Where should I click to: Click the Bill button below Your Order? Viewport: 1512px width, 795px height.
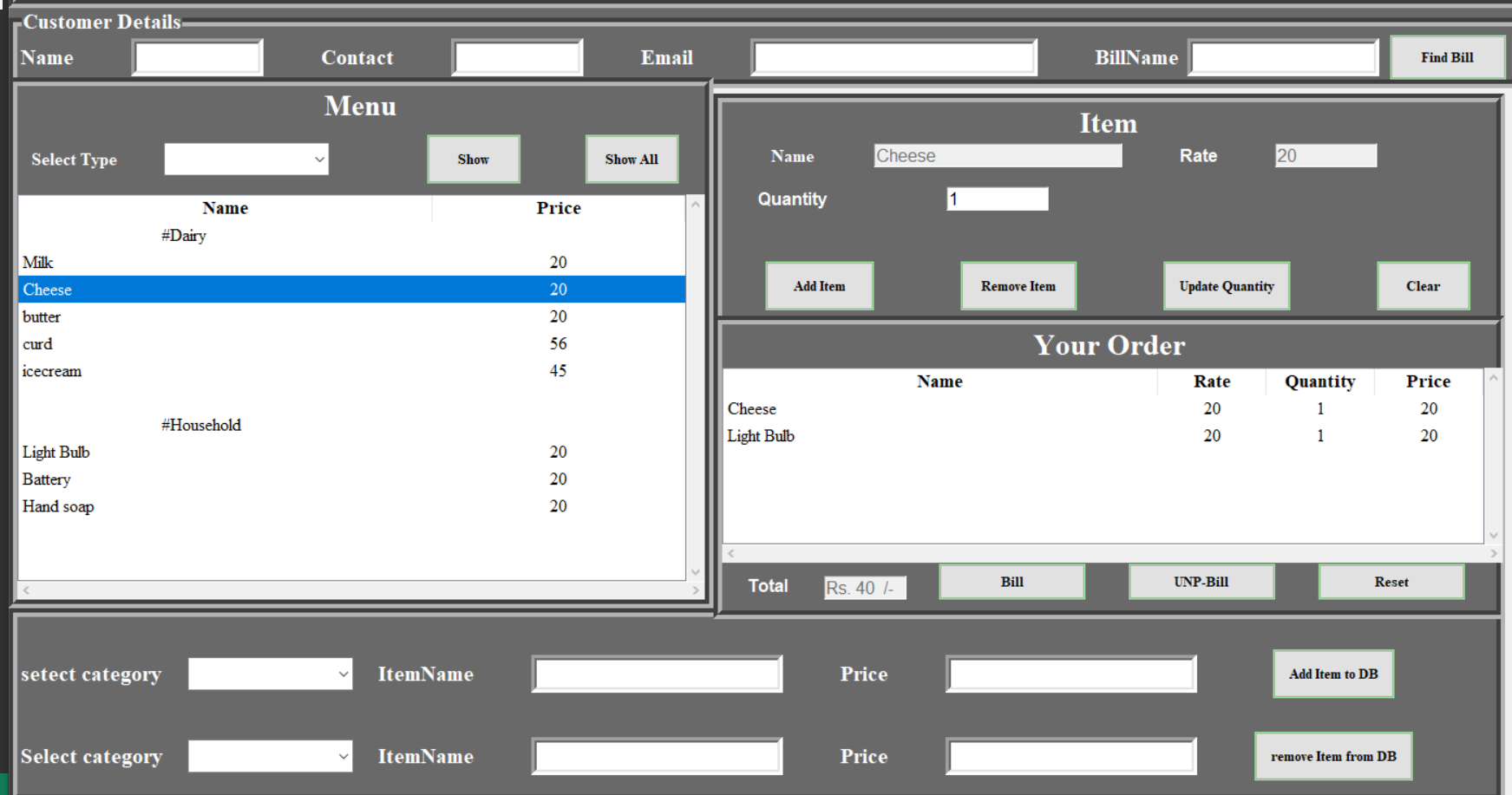point(1011,582)
